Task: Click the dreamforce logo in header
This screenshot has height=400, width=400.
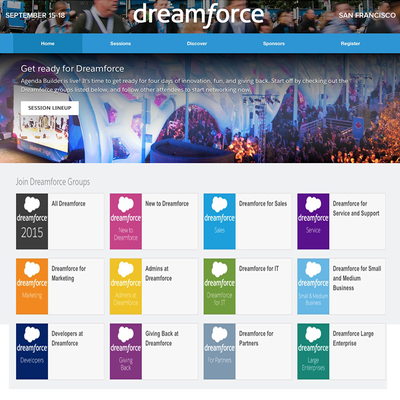Action: click(x=199, y=14)
